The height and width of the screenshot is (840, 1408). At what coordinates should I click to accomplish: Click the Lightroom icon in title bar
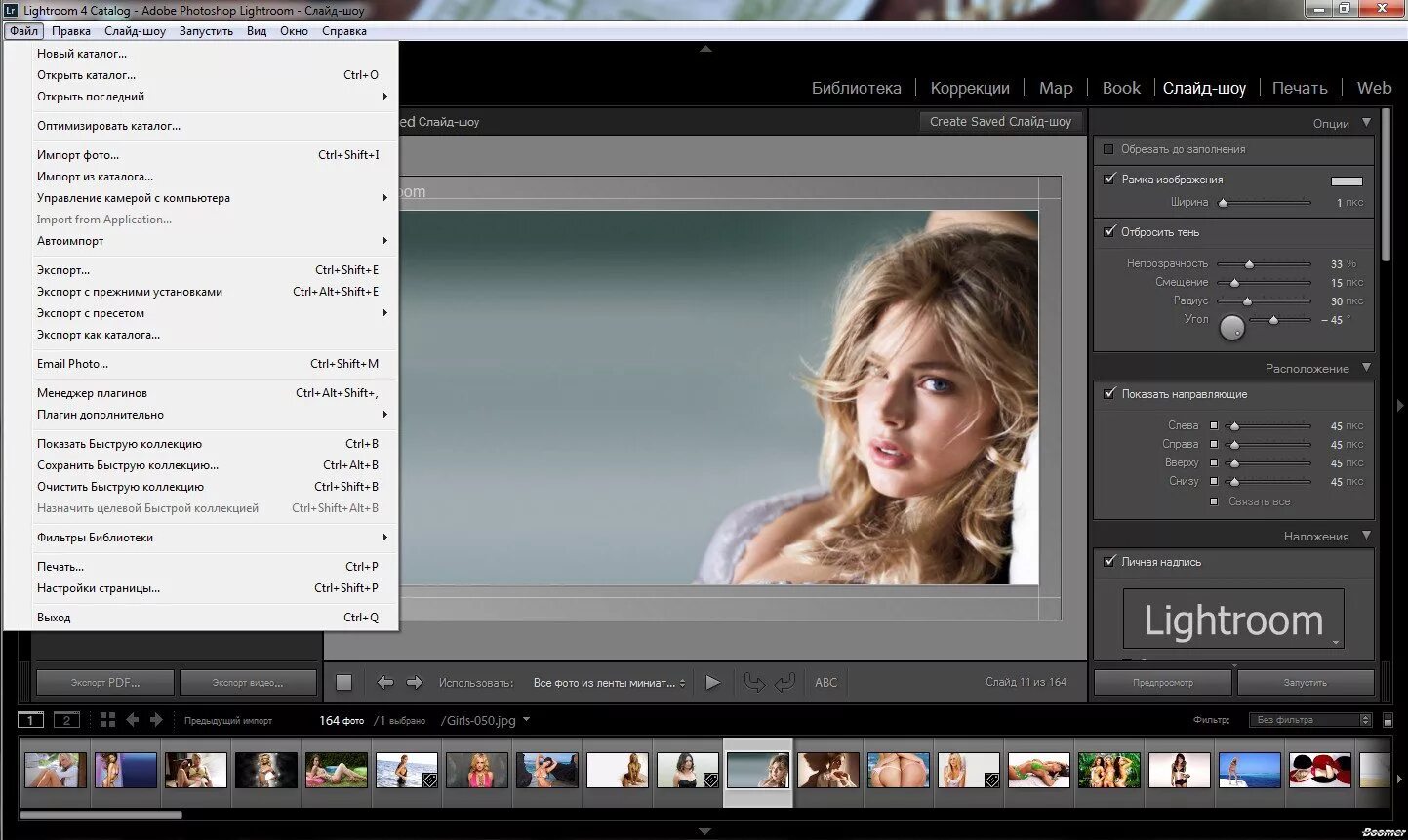tap(11, 11)
